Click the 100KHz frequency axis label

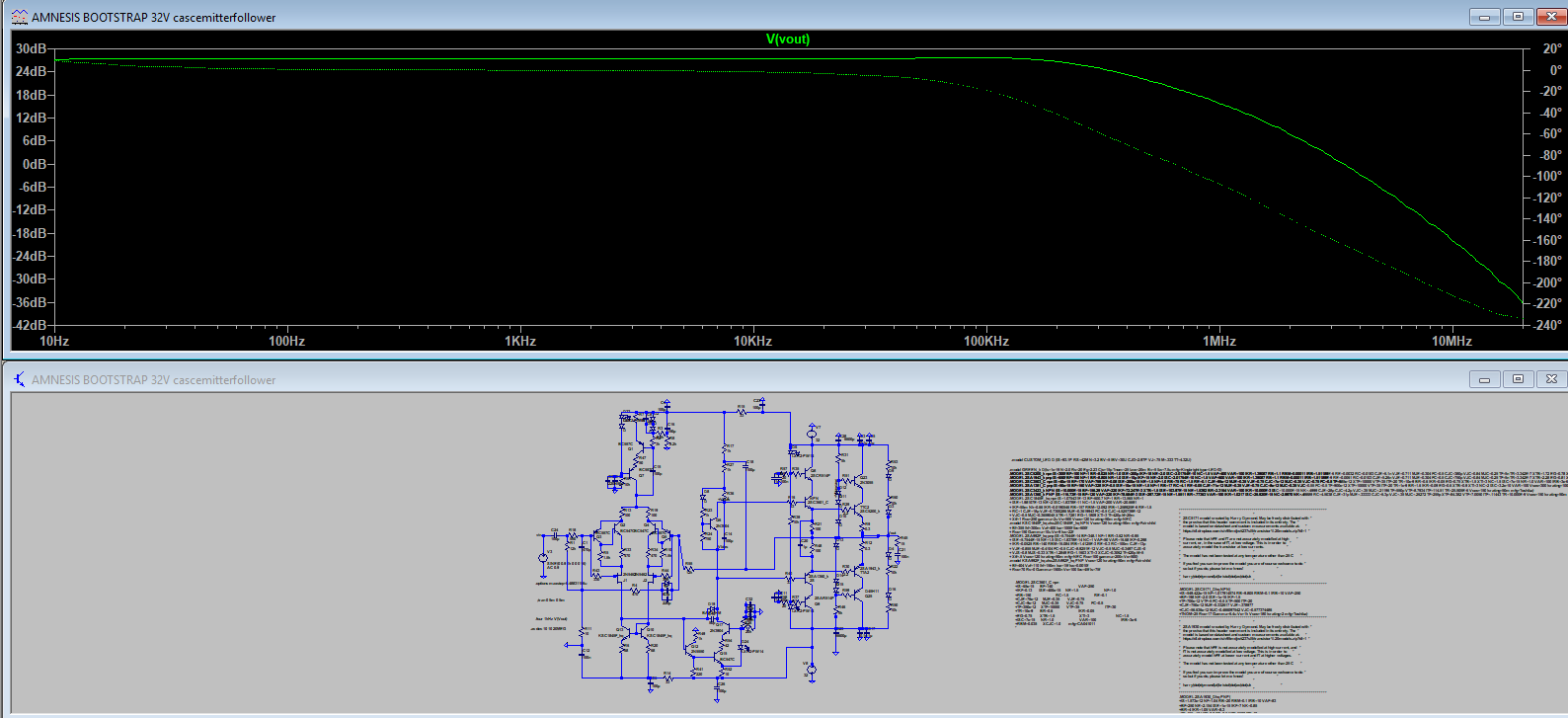click(986, 341)
